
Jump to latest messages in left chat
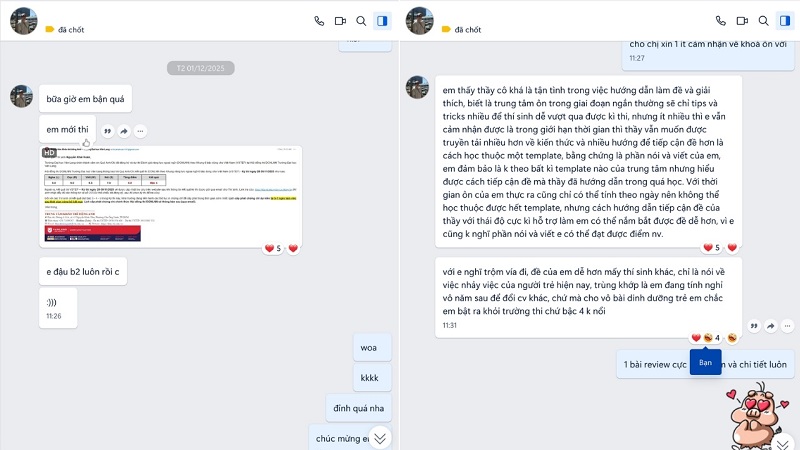tap(380, 438)
